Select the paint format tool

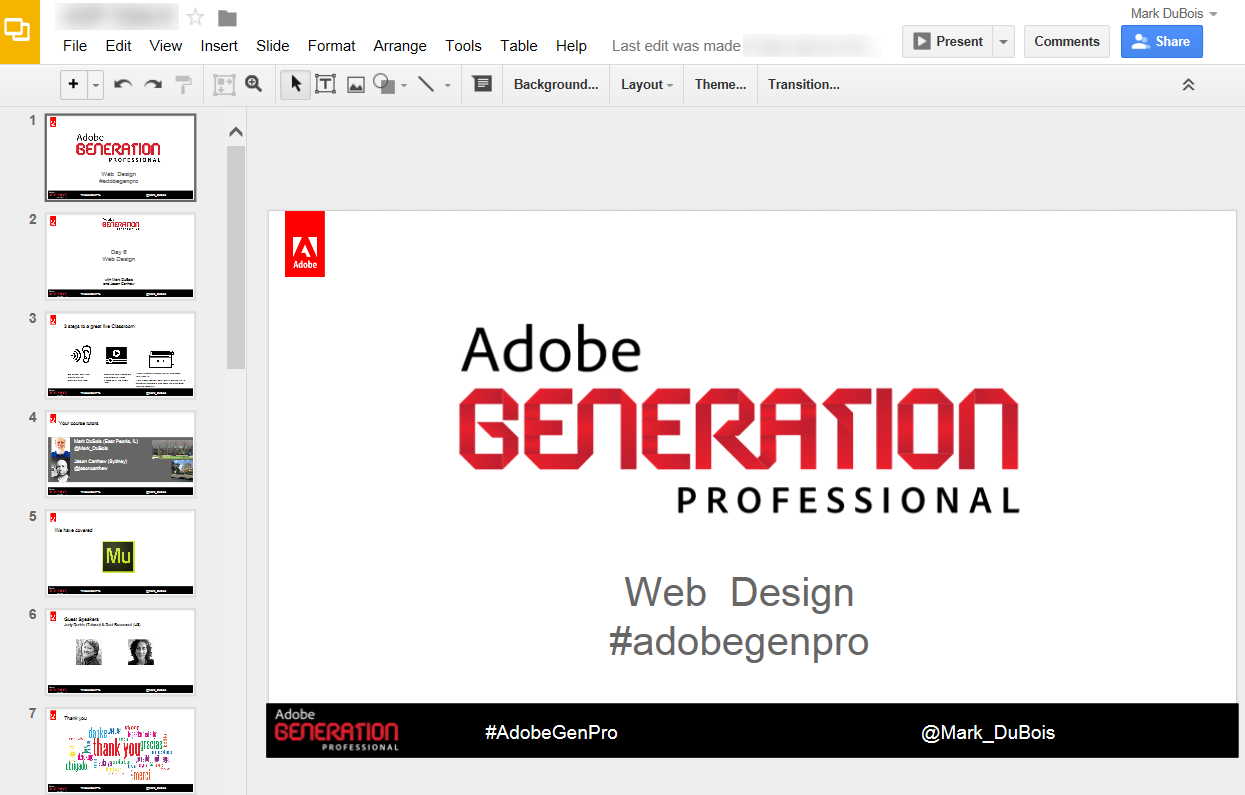(184, 85)
